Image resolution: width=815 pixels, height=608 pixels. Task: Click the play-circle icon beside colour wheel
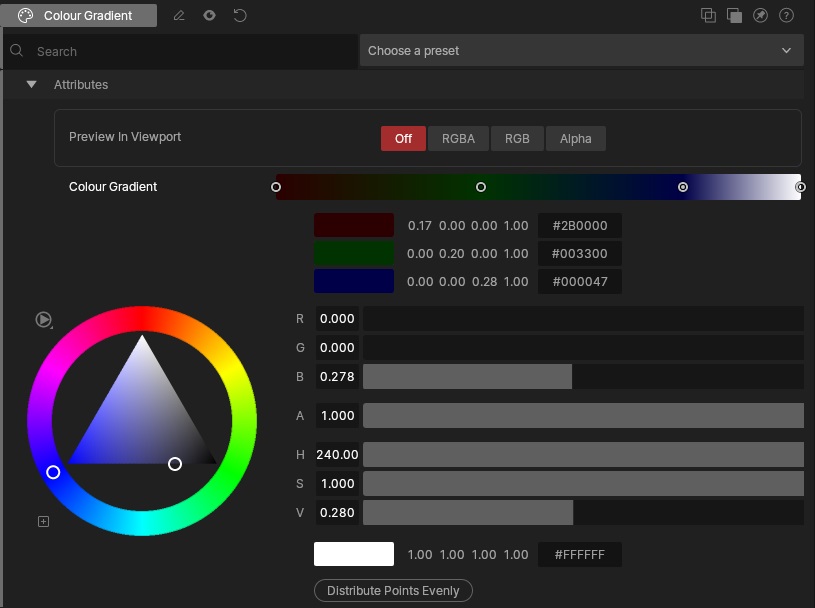pyautogui.click(x=44, y=320)
